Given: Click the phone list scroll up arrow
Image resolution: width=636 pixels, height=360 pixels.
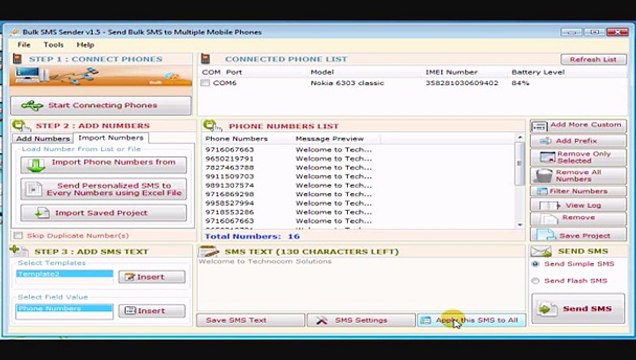Looking at the screenshot, I should coord(520,138).
